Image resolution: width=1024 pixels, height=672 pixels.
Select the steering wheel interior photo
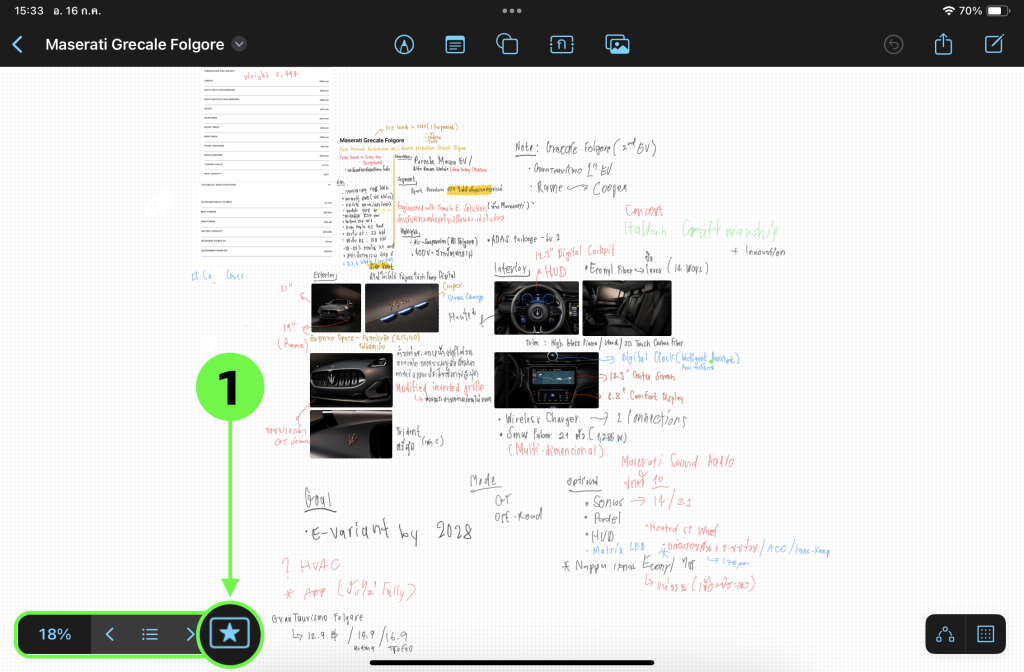pyautogui.click(x=535, y=308)
